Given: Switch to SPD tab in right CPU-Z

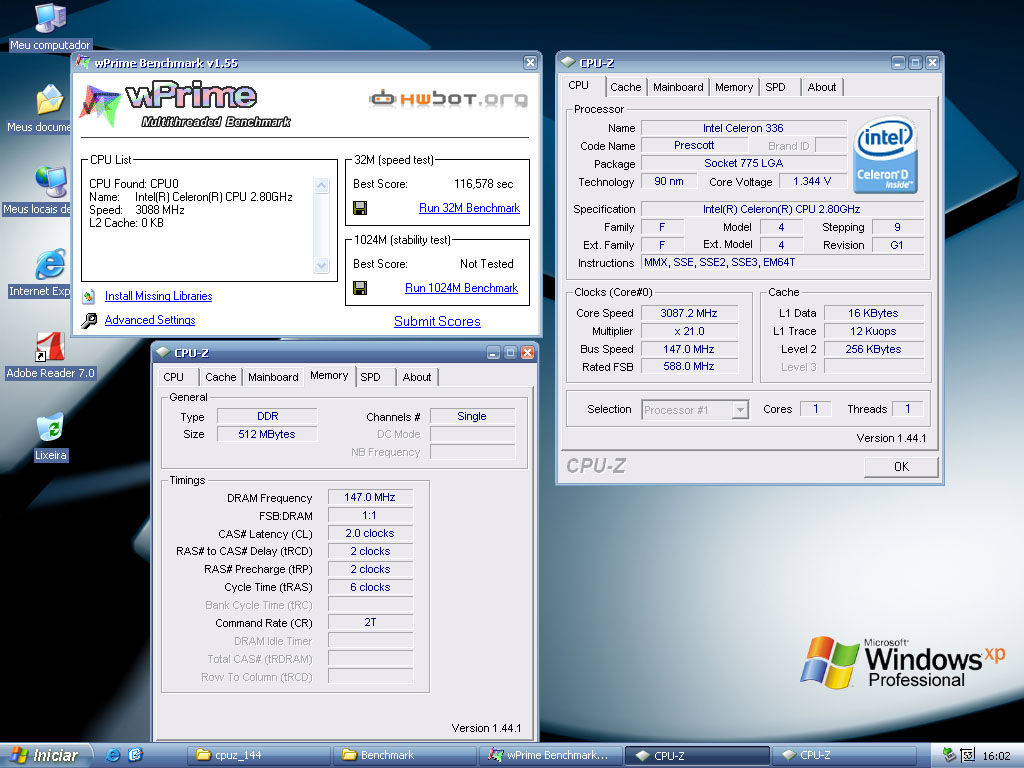Looking at the screenshot, I should point(775,87).
